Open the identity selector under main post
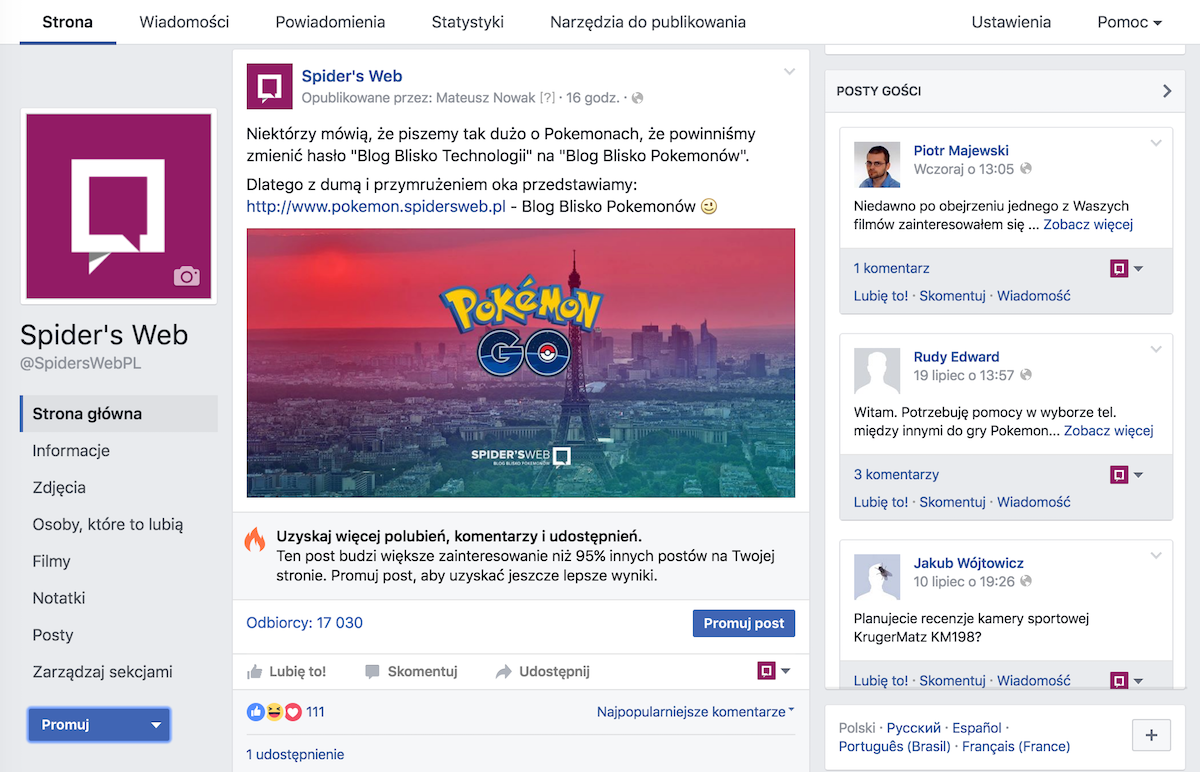The height and width of the screenshot is (772, 1200). tap(774, 671)
